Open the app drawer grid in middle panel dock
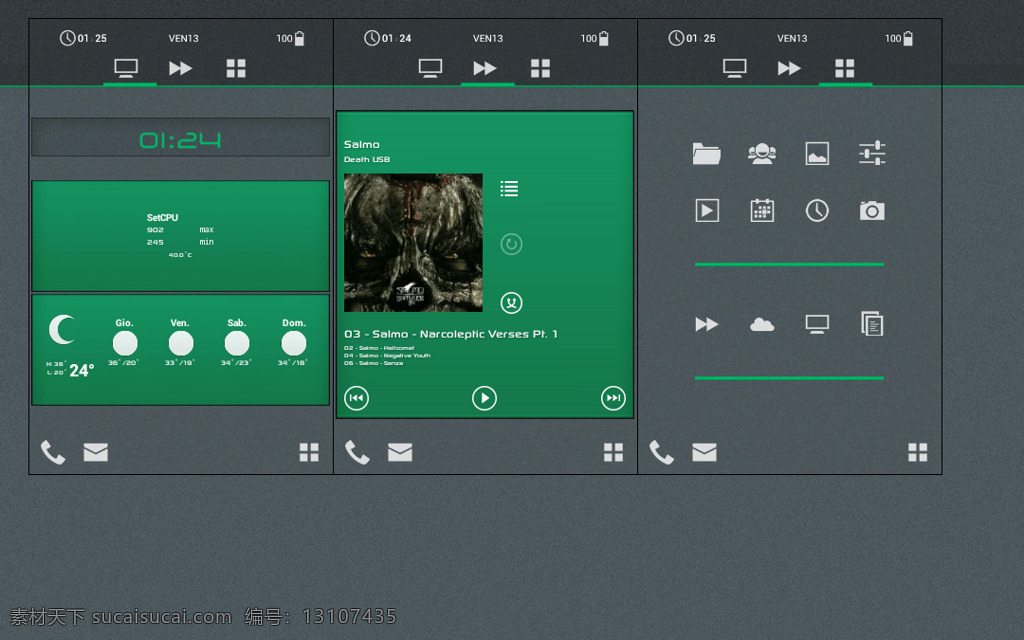Screen dimensions: 1024x640 point(613,452)
